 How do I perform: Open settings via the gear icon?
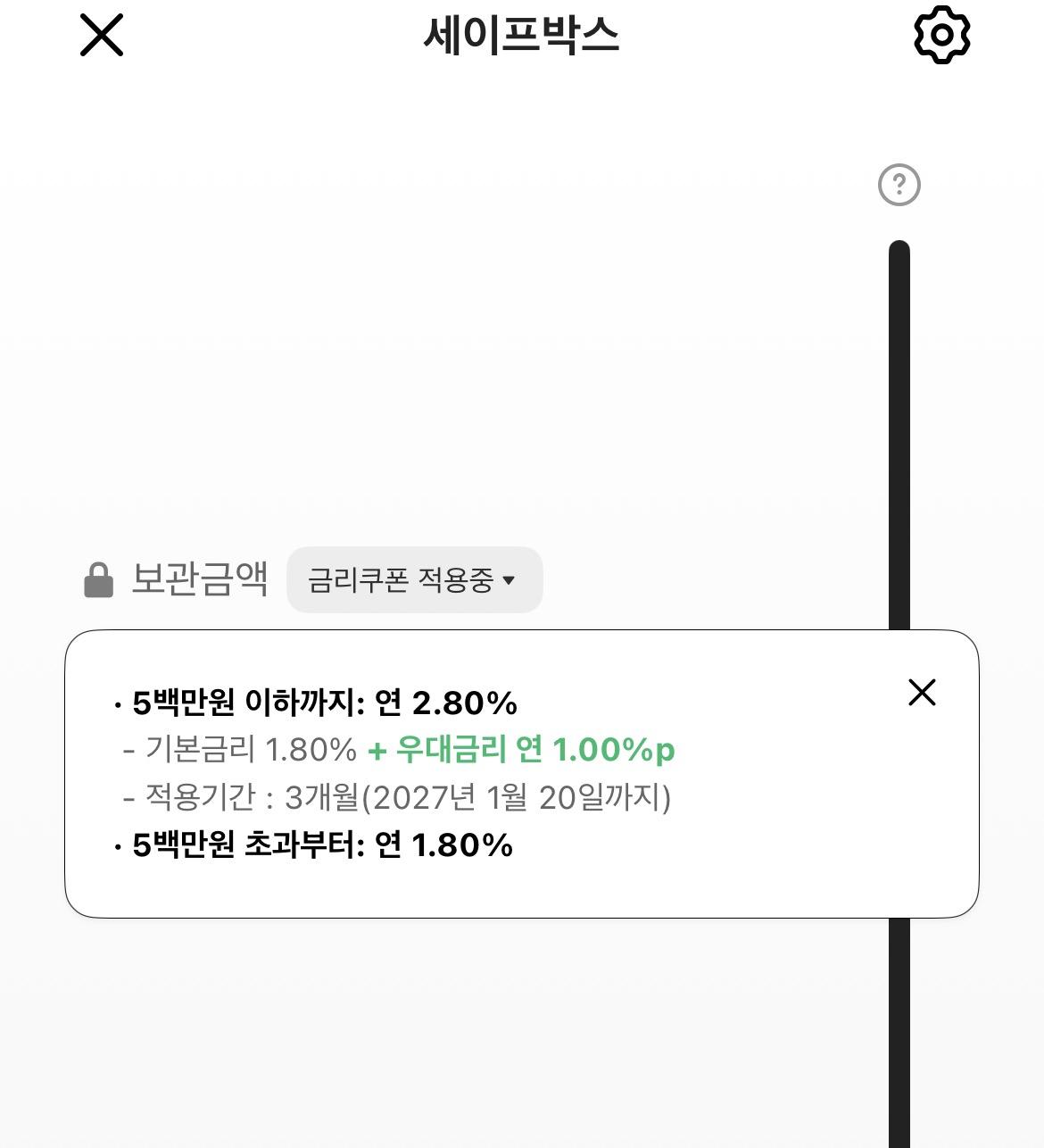941,35
